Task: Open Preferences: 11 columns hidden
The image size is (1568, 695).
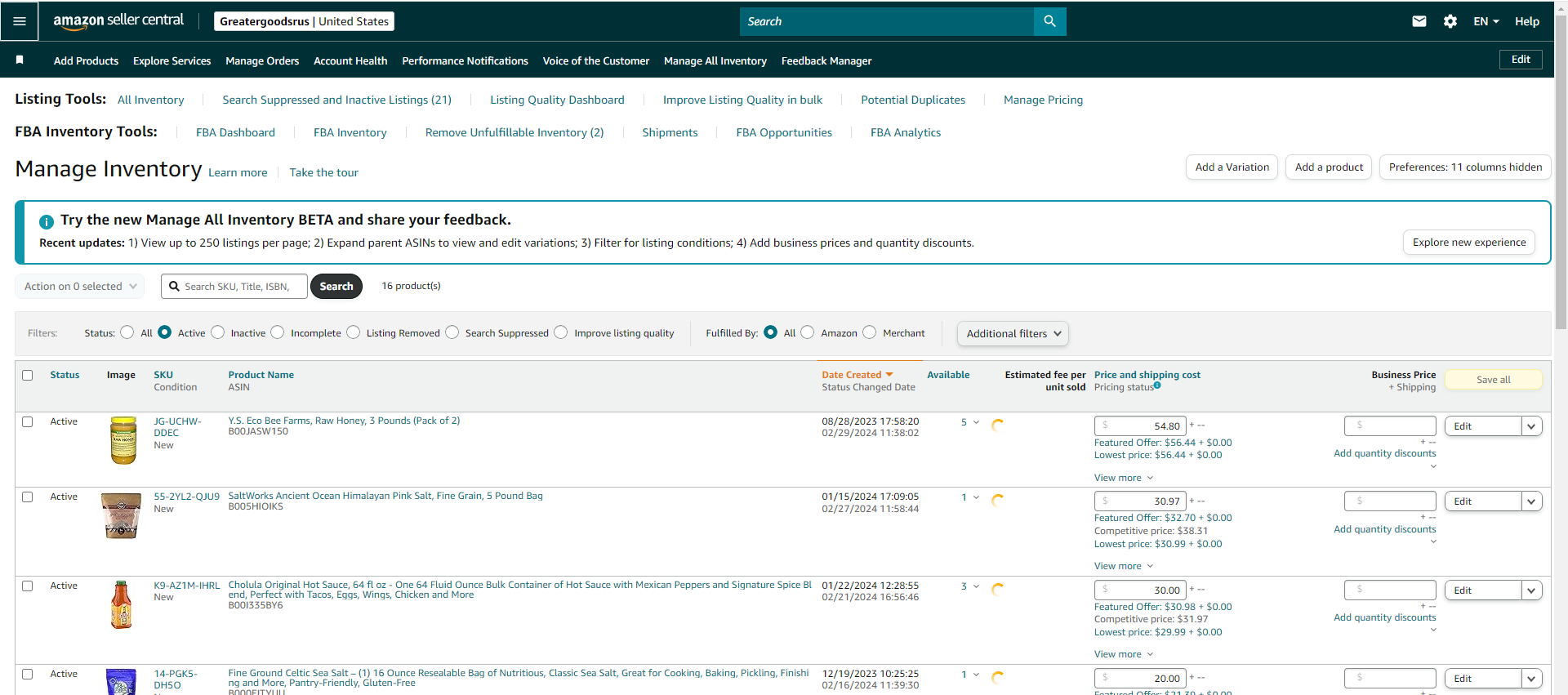Action: [1465, 167]
